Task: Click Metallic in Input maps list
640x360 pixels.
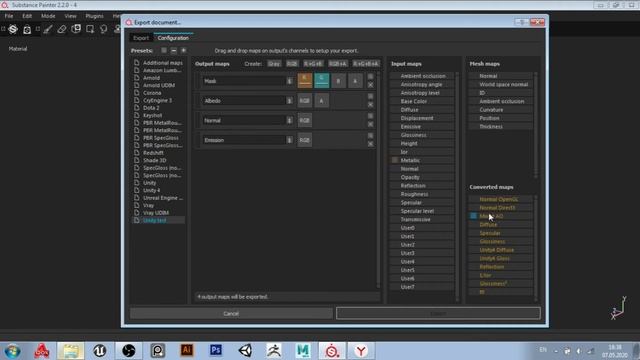Action: (x=422, y=160)
